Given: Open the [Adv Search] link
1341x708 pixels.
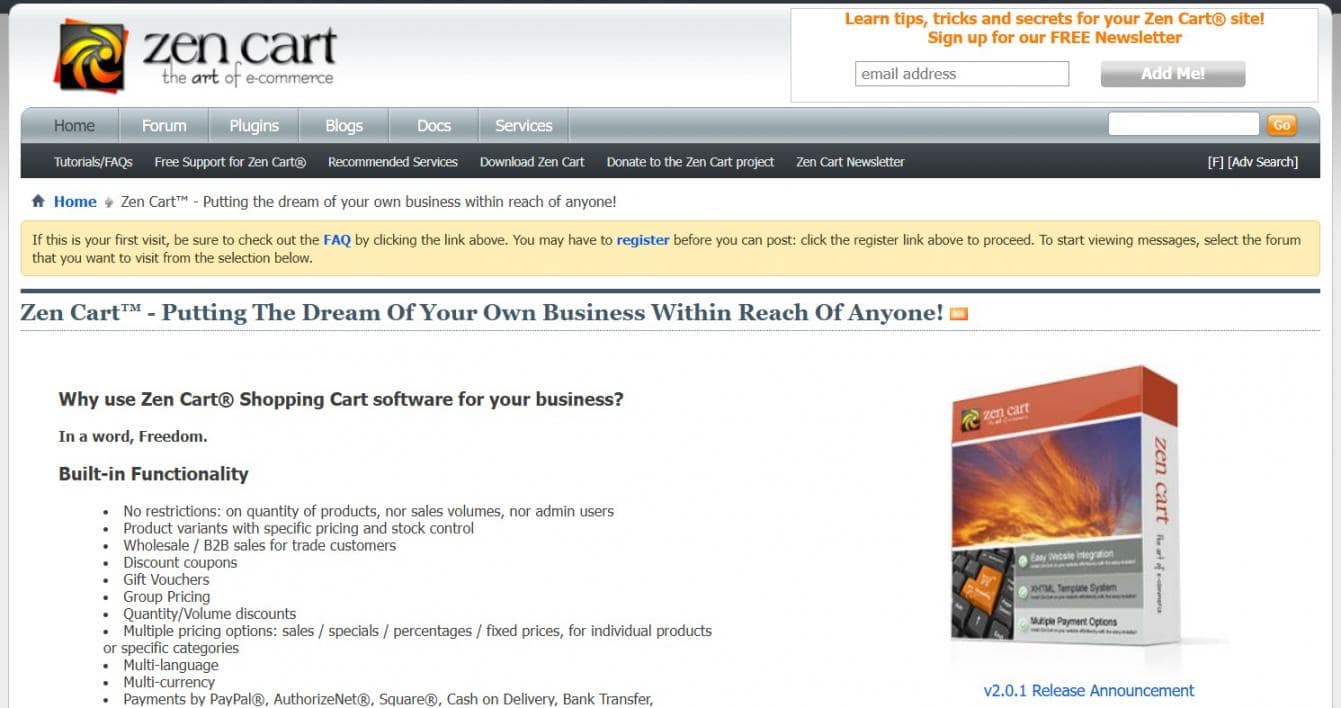Looking at the screenshot, I should tap(1263, 162).
